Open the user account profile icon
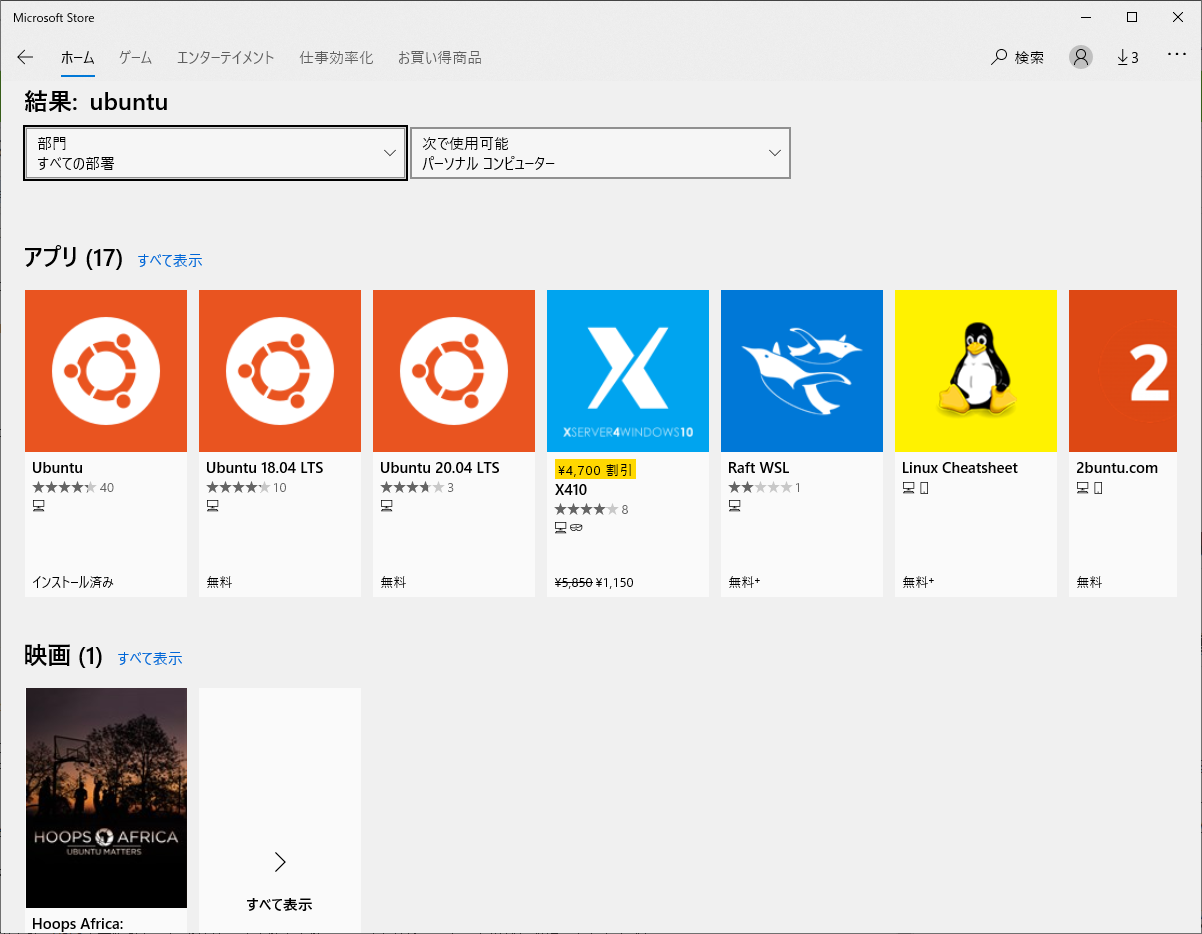This screenshot has height=934, width=1202. click(1080, 57)
